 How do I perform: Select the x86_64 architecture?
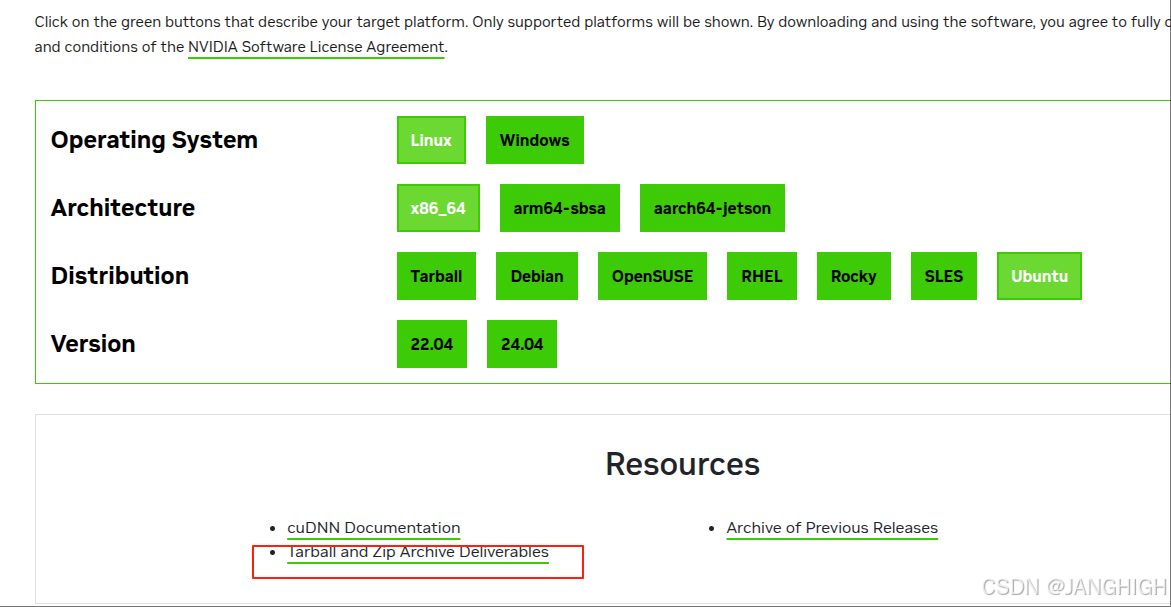438,208
